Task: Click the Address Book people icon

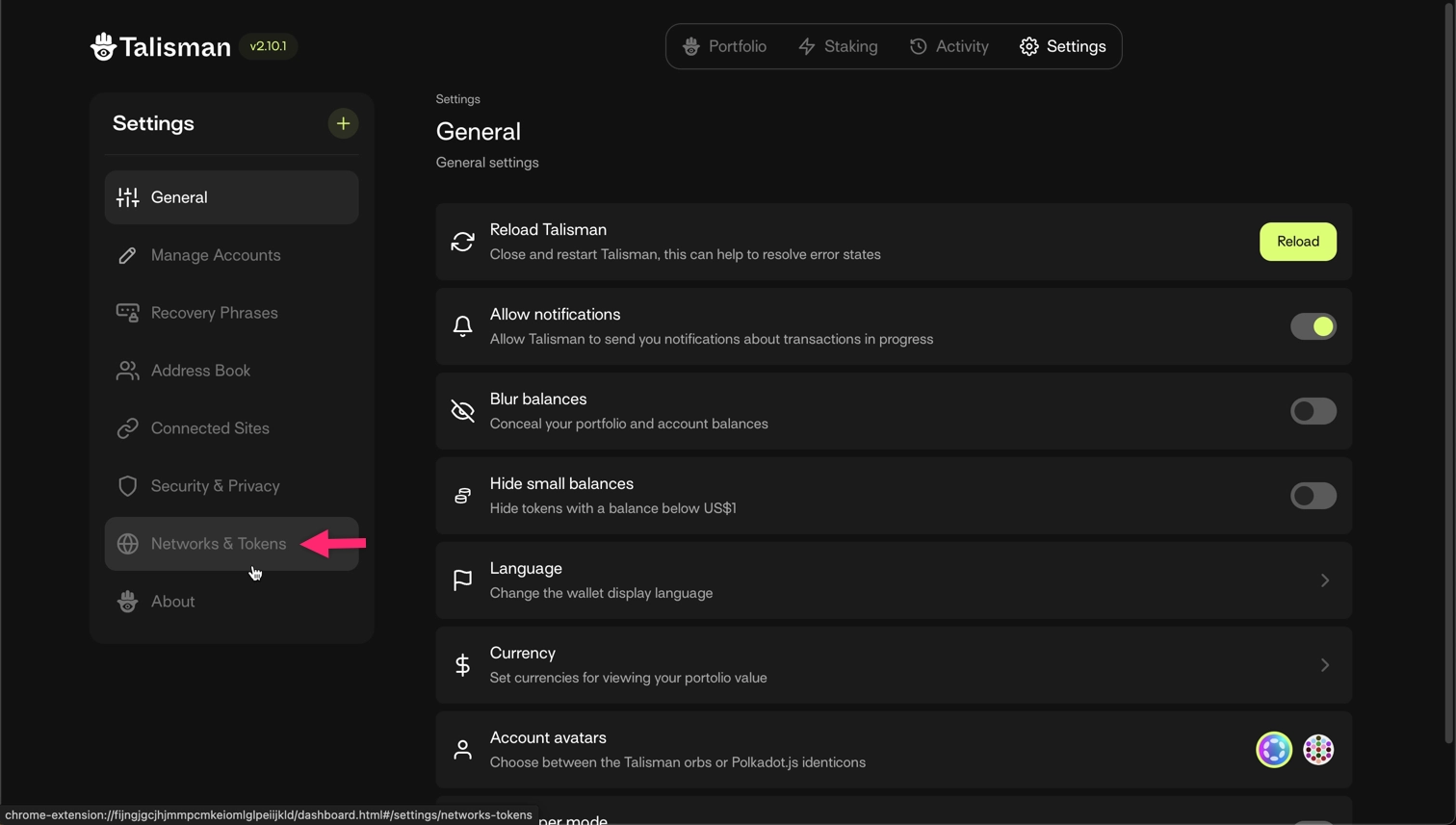Action: (x=128, y=371)
